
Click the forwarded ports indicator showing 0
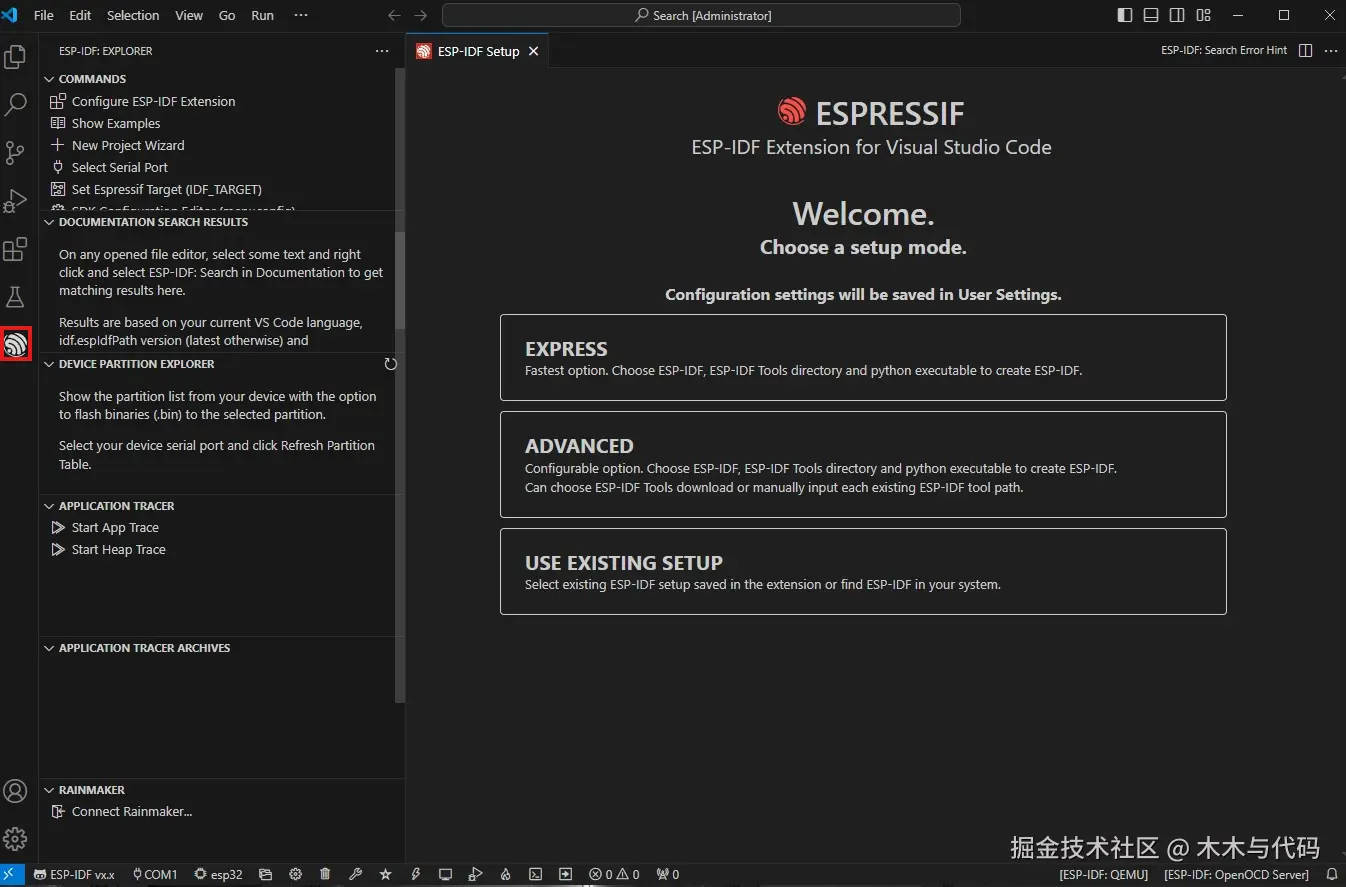[668, 875]
